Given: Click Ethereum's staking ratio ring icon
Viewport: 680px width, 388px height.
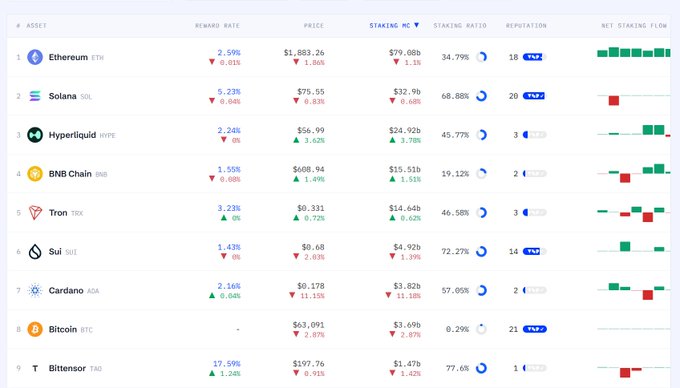Looking at the screenshot, I should (481, 57).
